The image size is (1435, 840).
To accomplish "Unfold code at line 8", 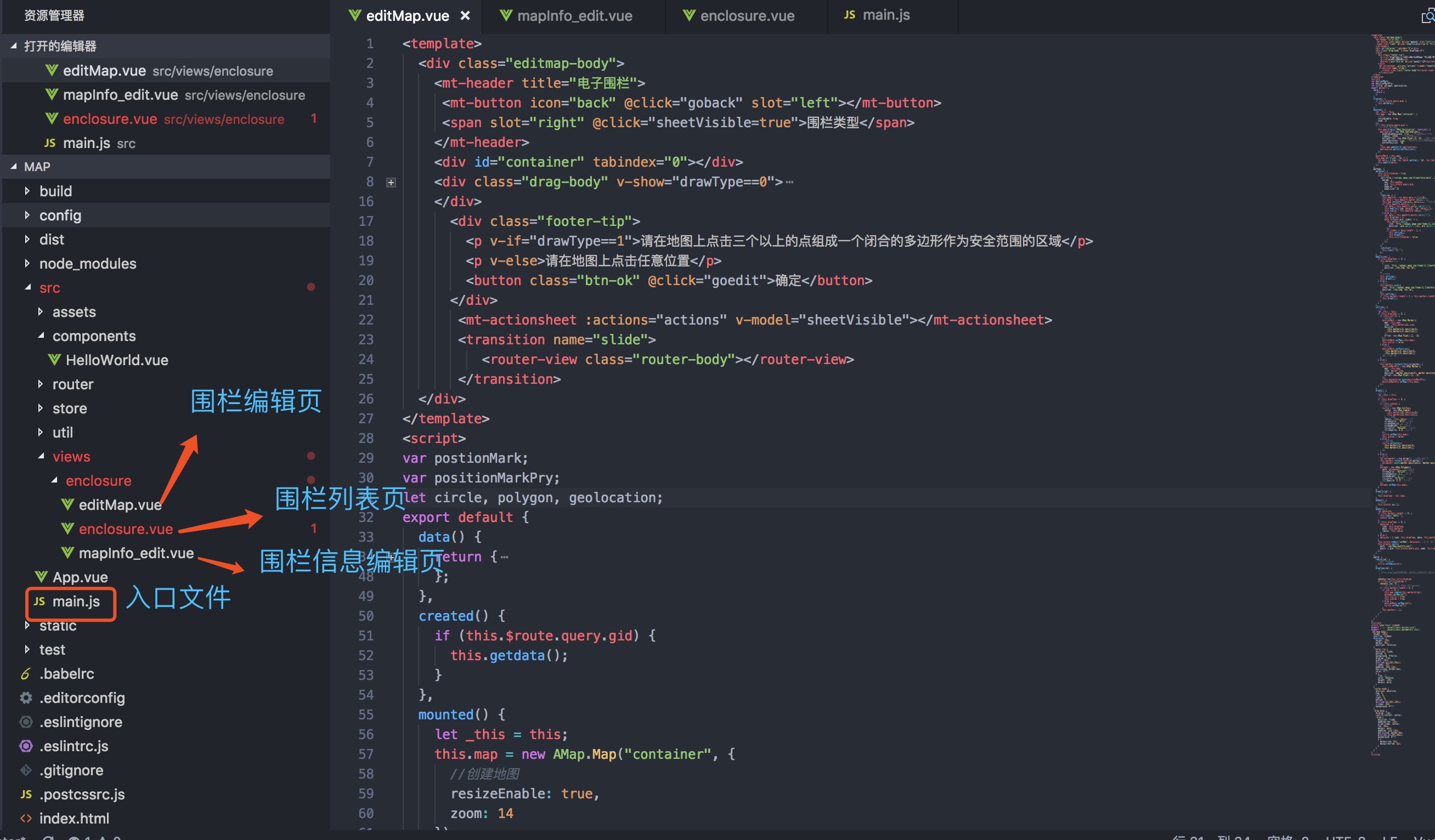I will 391,183.
